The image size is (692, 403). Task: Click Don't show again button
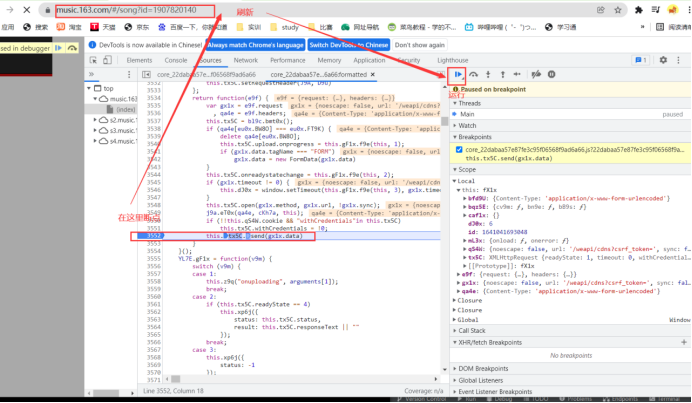click(420, 45)
